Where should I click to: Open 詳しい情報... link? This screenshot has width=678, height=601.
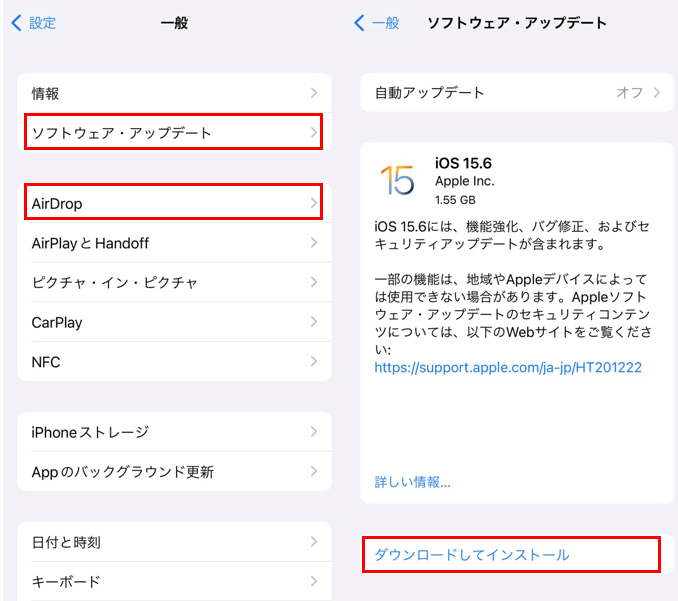click(x=413, y=482)
